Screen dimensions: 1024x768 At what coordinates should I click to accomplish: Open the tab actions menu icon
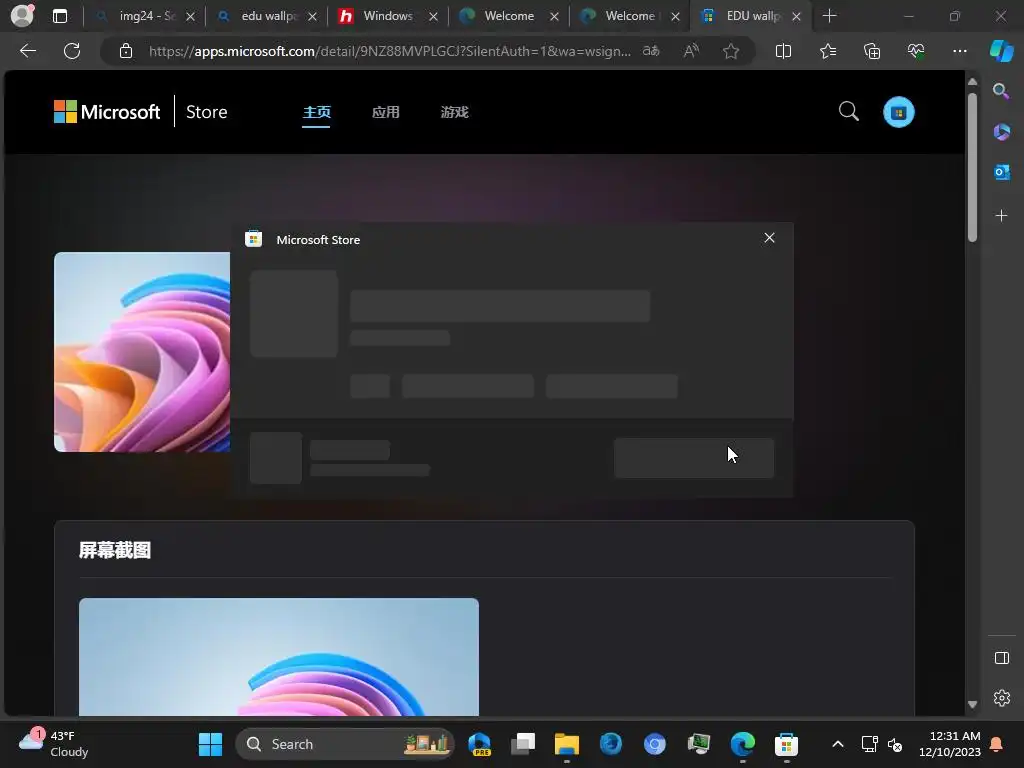59,16
